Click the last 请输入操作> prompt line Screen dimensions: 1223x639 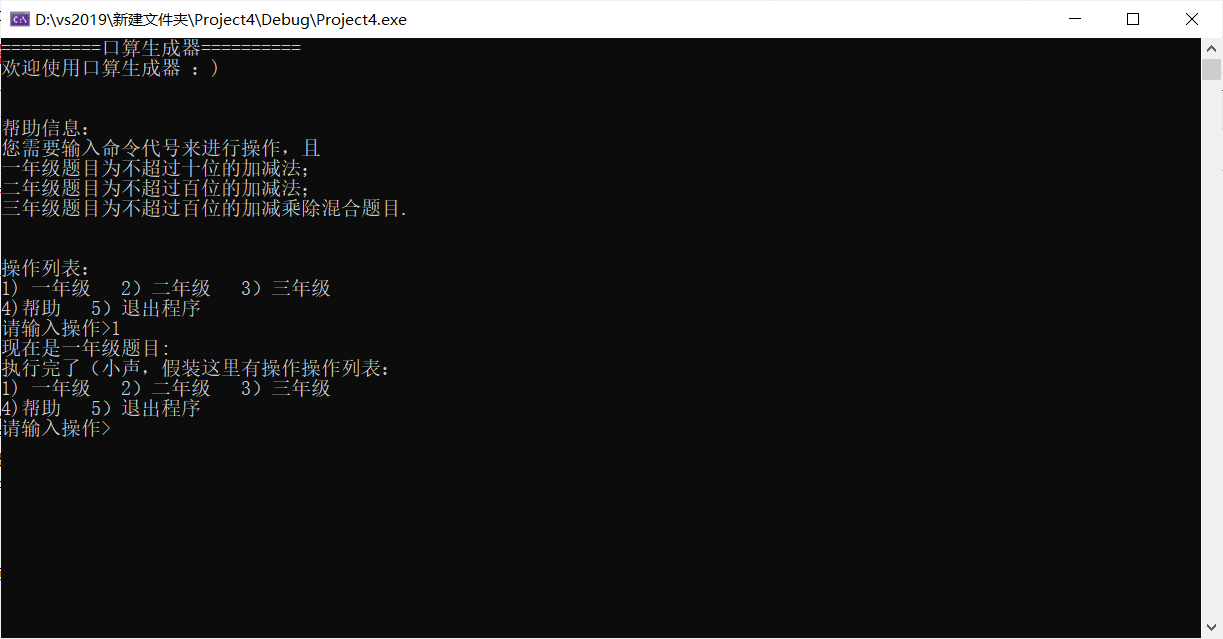pyautogui.click(x=56, y=428)
